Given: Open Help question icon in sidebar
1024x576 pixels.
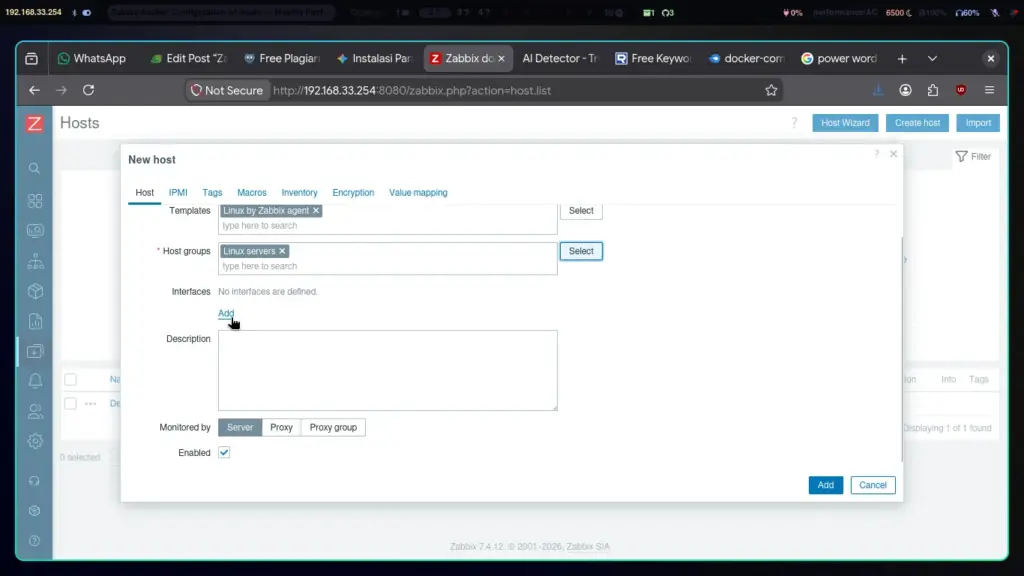Looking at the screenshot, I should [x=35, y=541].
